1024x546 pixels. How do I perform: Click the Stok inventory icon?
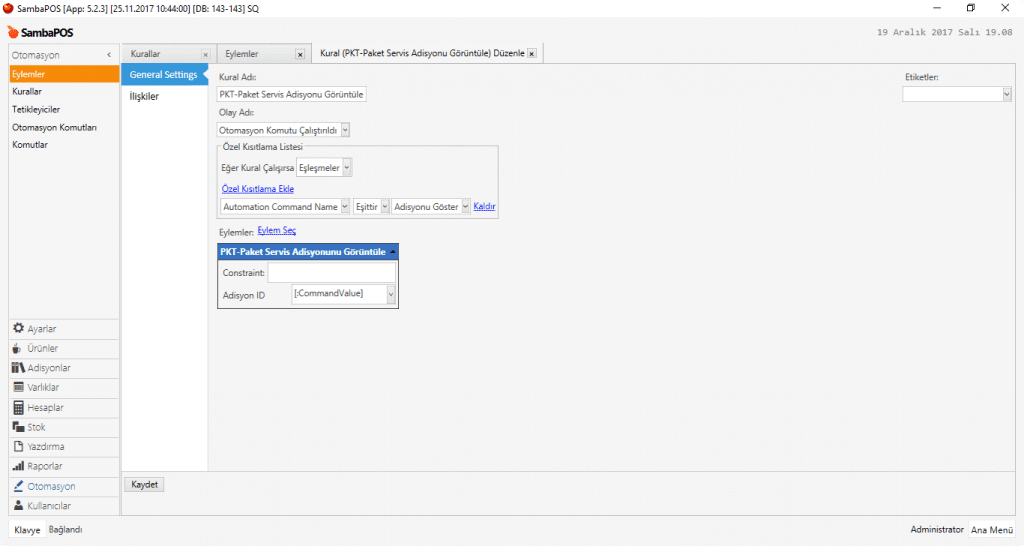click(18, 427)
